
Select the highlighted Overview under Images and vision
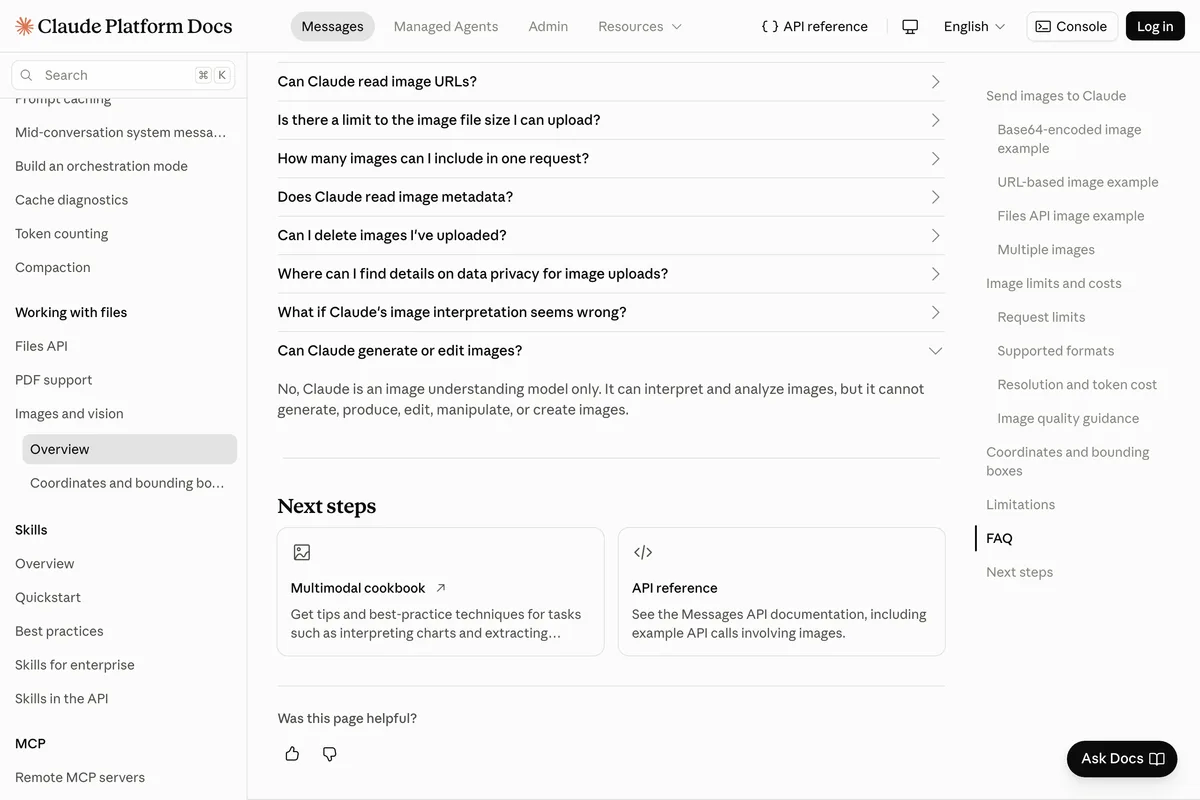point(129,449)
